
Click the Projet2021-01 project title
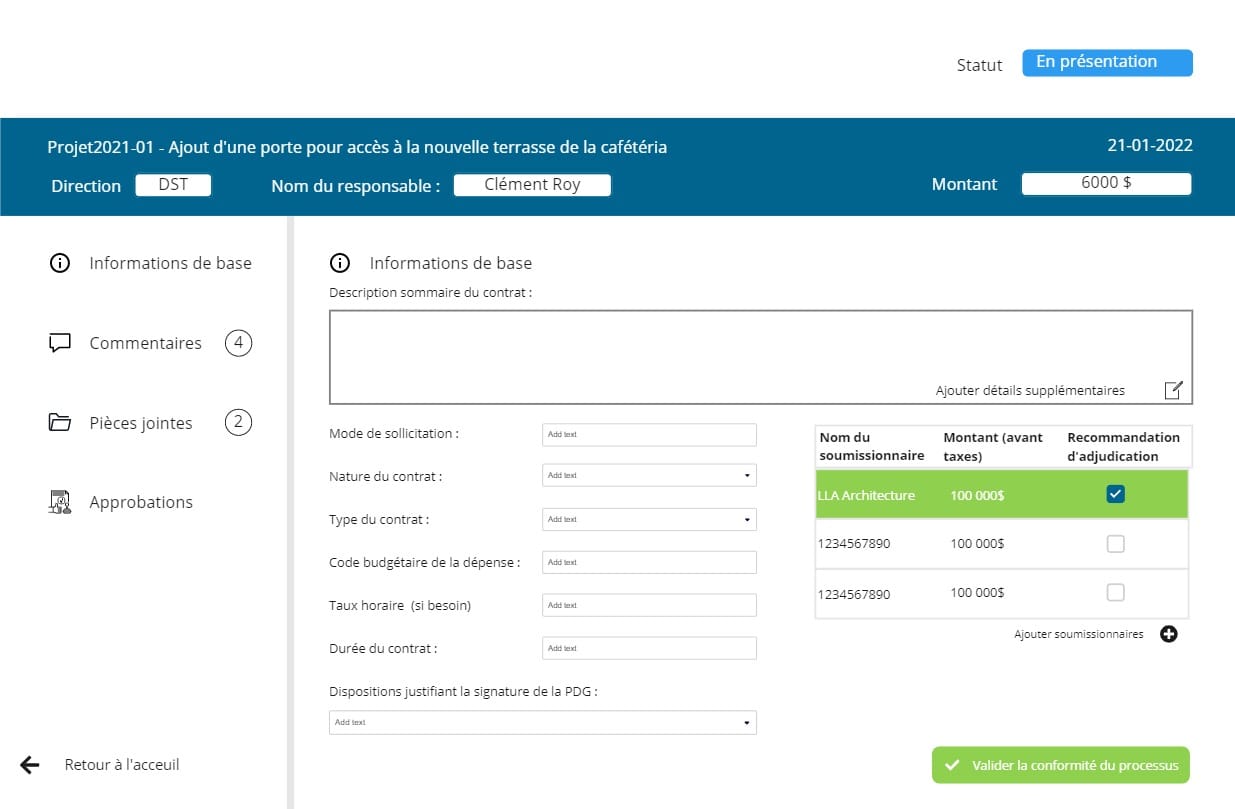tap(357, 147)
